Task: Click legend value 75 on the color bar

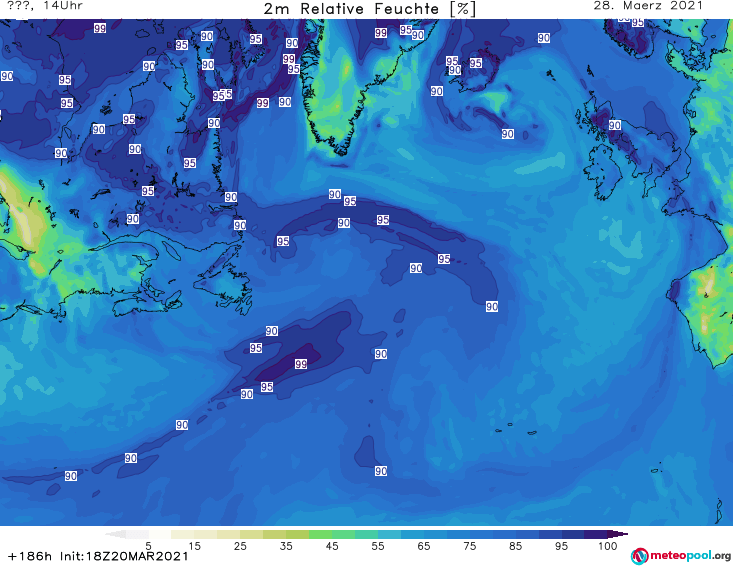Action: click(x=469, y=546)
